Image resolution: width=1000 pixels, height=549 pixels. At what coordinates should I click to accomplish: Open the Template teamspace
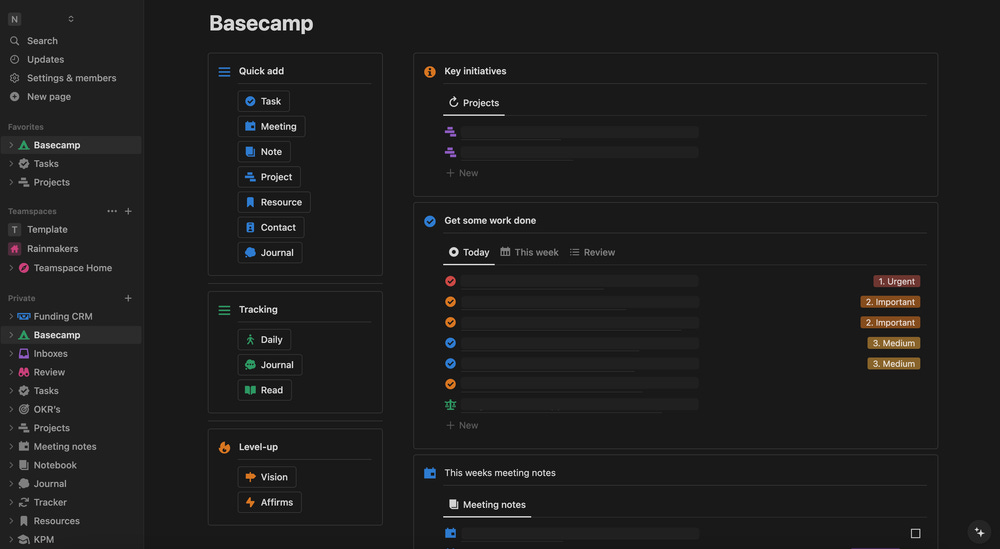coord(47,230)
